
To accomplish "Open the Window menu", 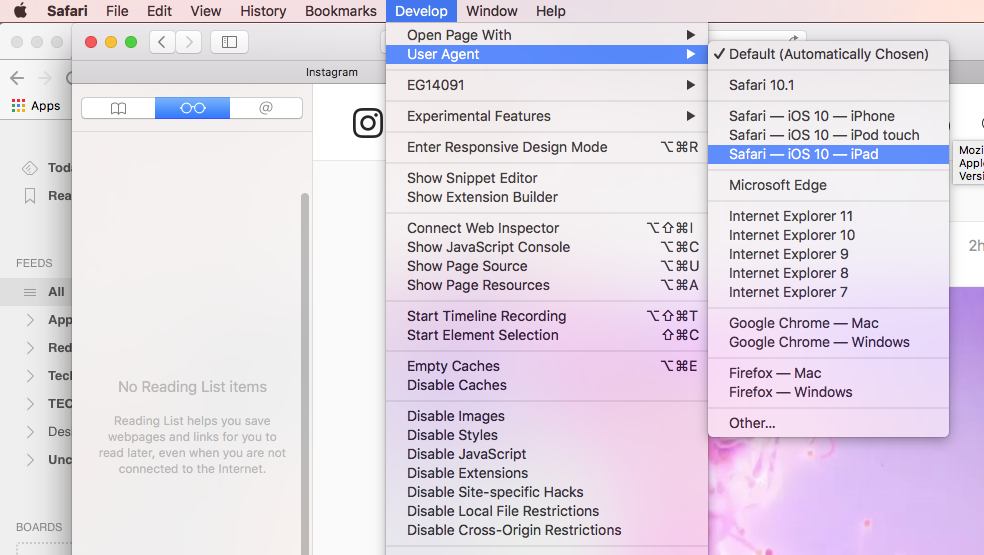I will click(491, 11).
